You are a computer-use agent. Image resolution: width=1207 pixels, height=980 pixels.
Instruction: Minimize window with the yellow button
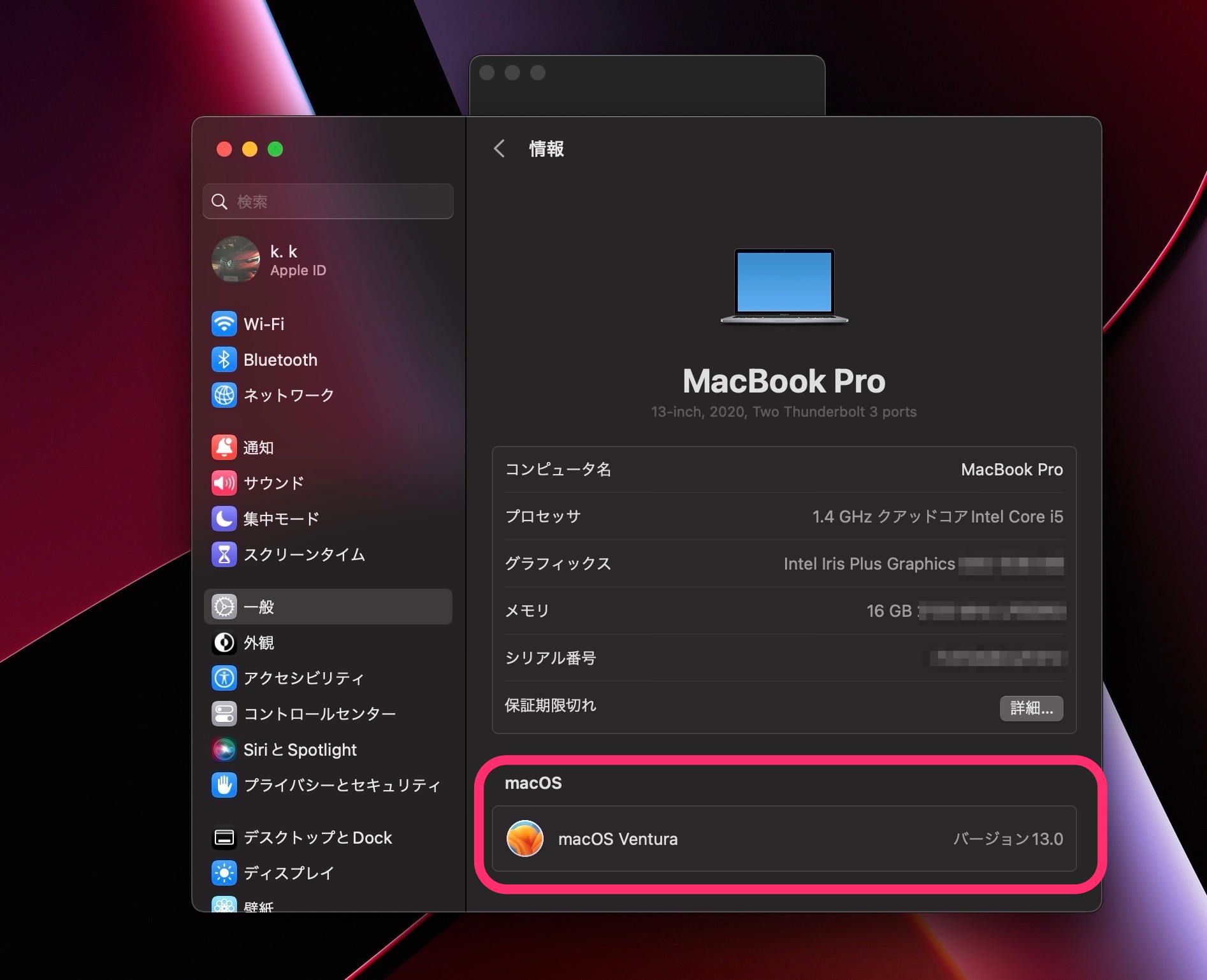coord(250,149)
